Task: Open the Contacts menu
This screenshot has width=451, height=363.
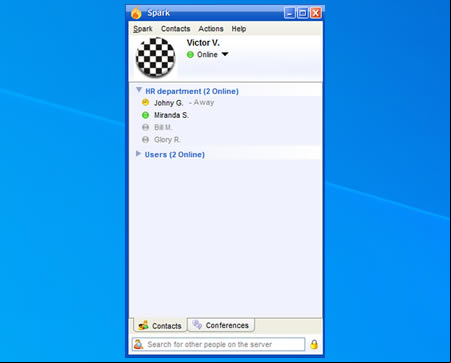Action: click(175, 29)
